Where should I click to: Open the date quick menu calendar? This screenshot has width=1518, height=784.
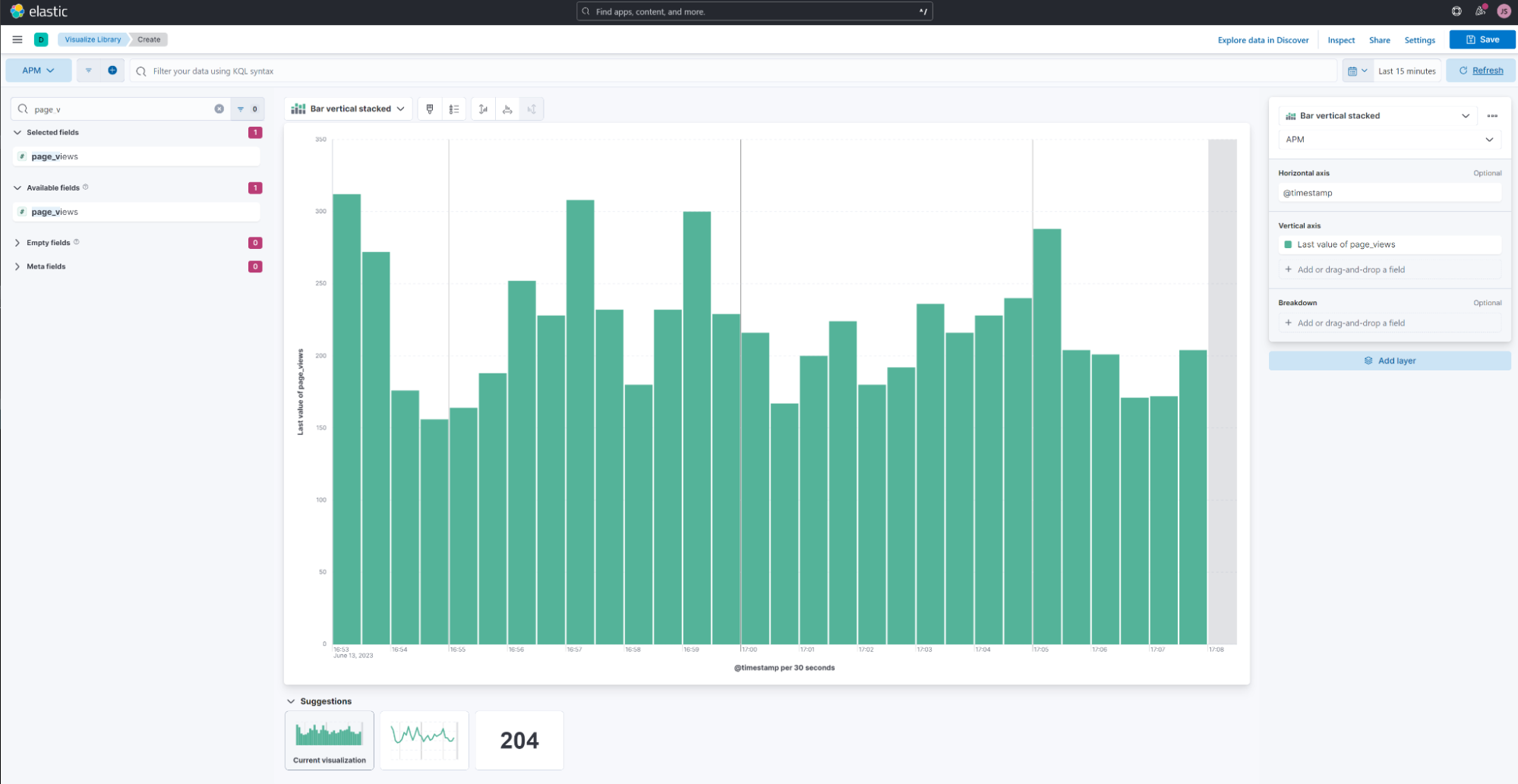(x=1356, y=71)
